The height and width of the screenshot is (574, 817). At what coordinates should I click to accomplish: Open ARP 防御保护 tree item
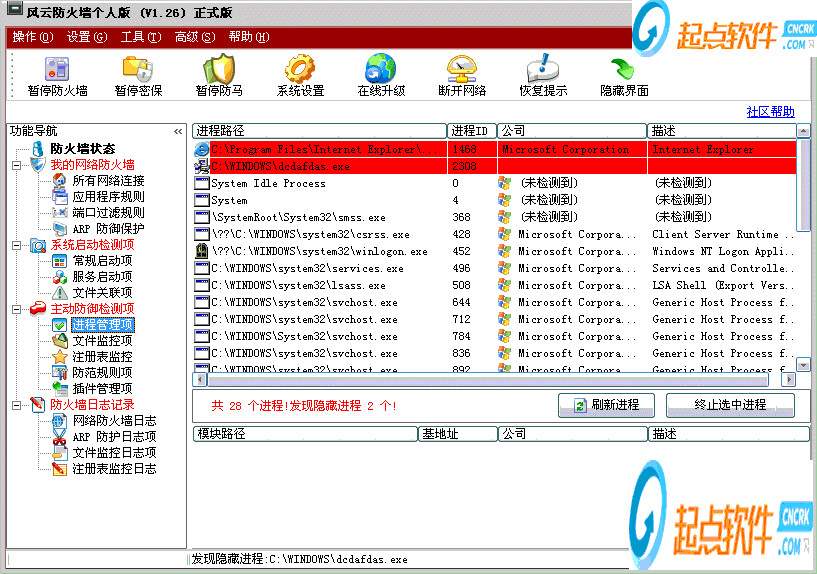pyautogui.click(x=108, y=229)
